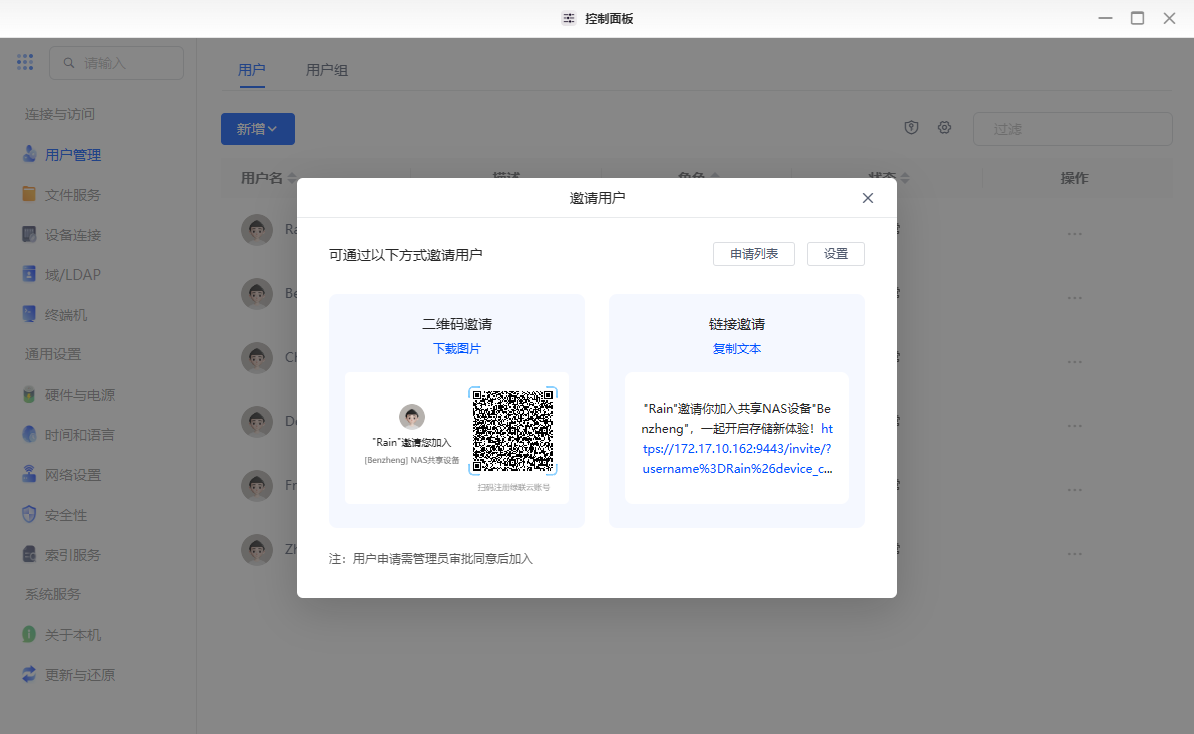Open 索引服务 in sidebar

point(62,554)
